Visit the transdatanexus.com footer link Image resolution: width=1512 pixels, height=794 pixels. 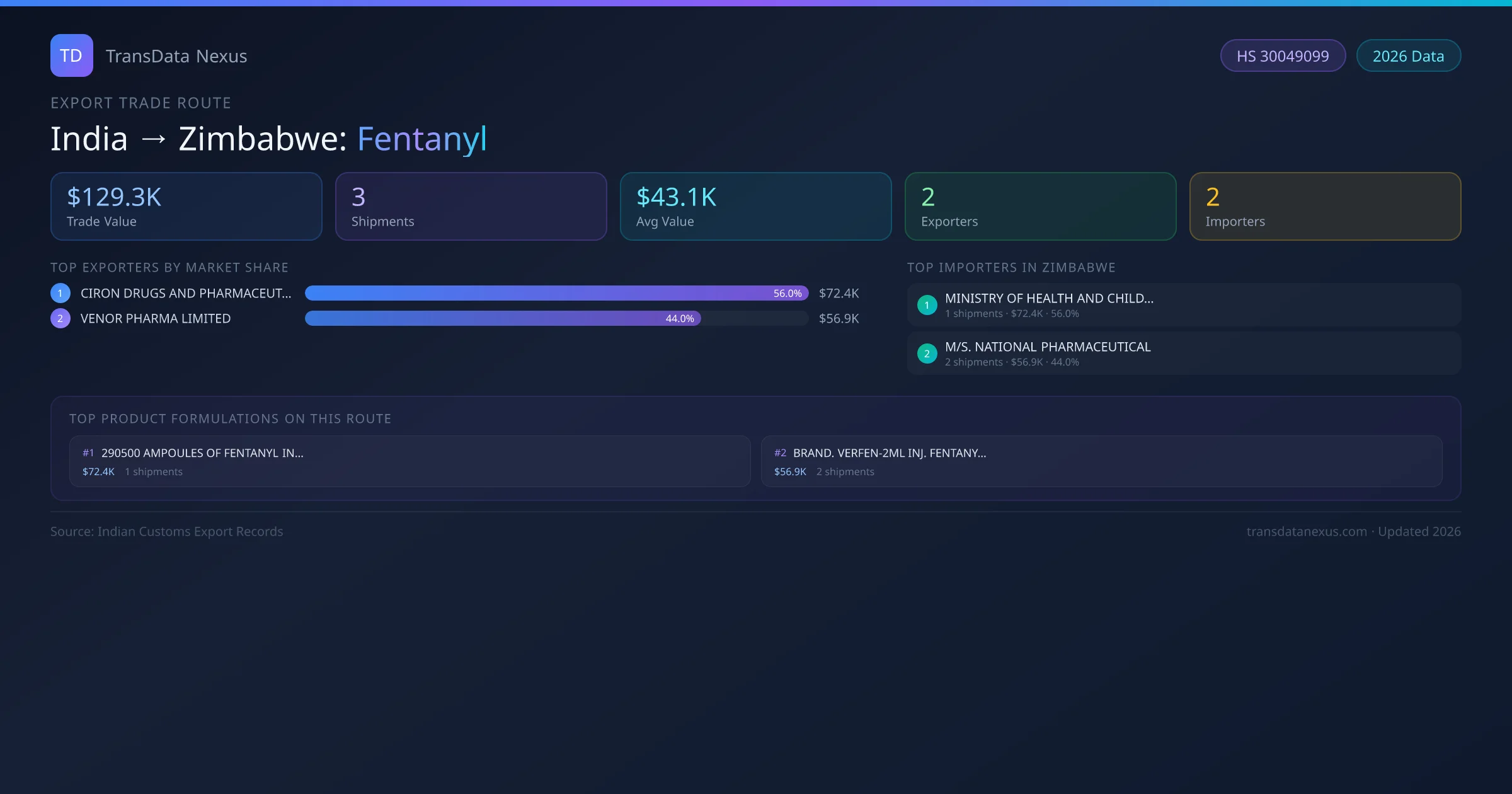point(1307,531)
